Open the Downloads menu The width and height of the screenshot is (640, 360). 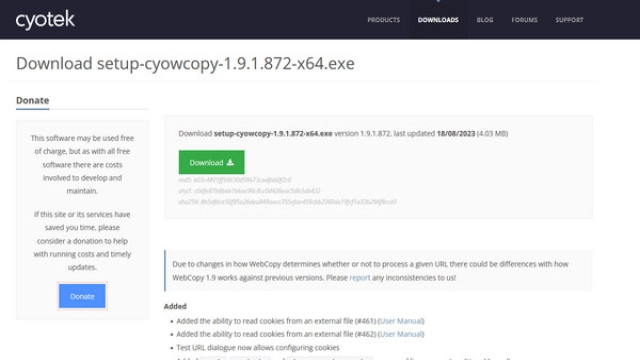(x=438, y=20)
